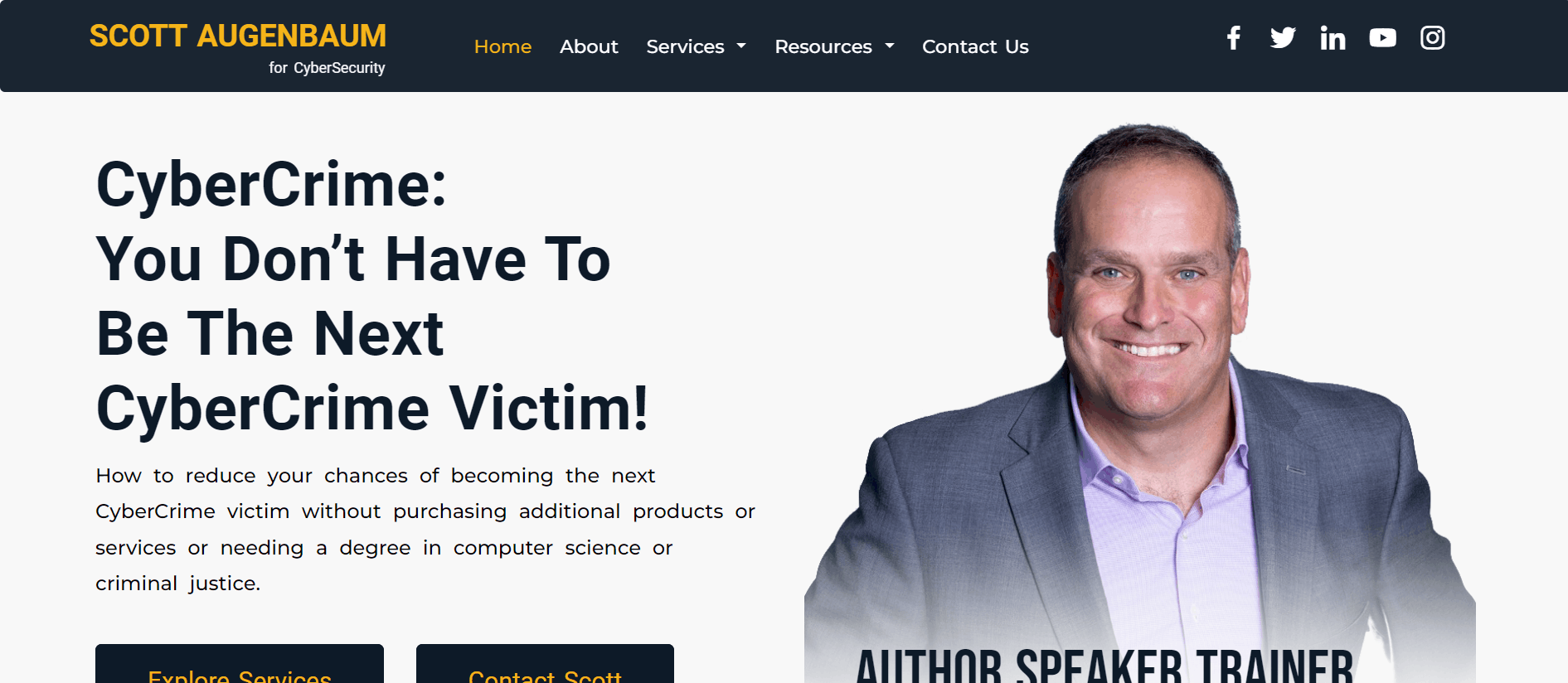Expand the Services dropdown arrow
1568x683 pixels.
[741, 46]
